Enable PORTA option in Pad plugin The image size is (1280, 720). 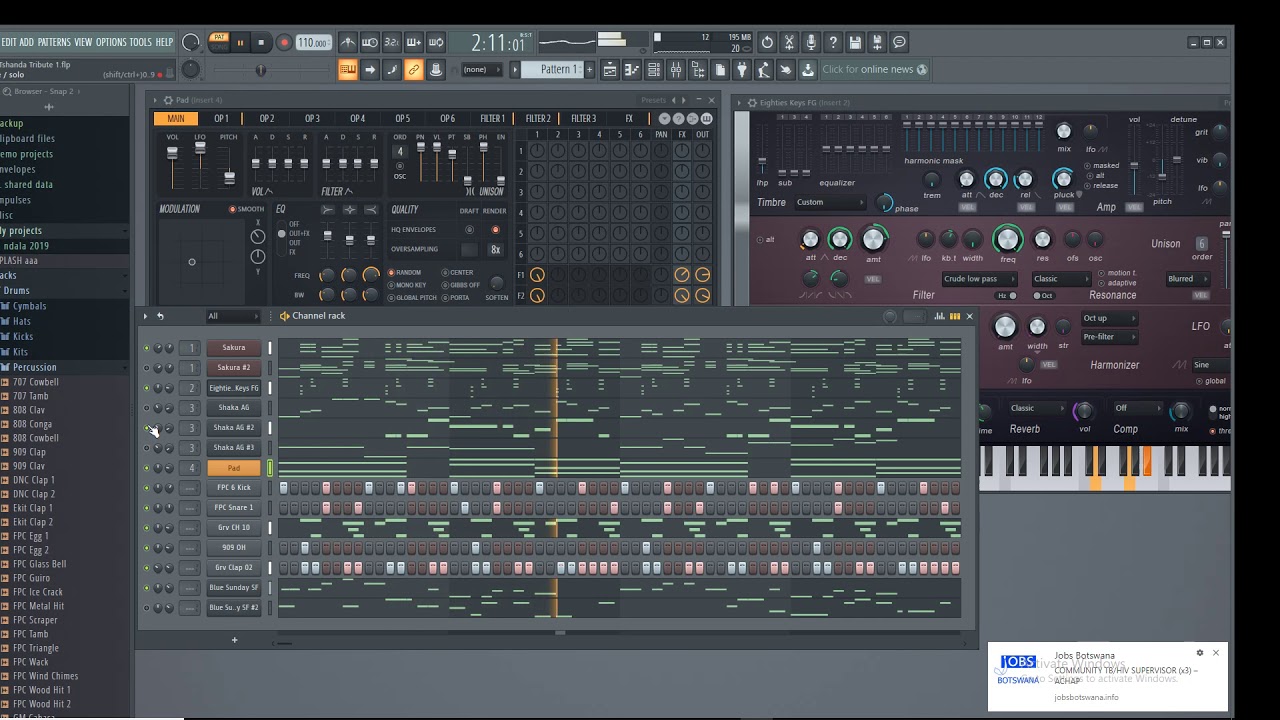456,297
